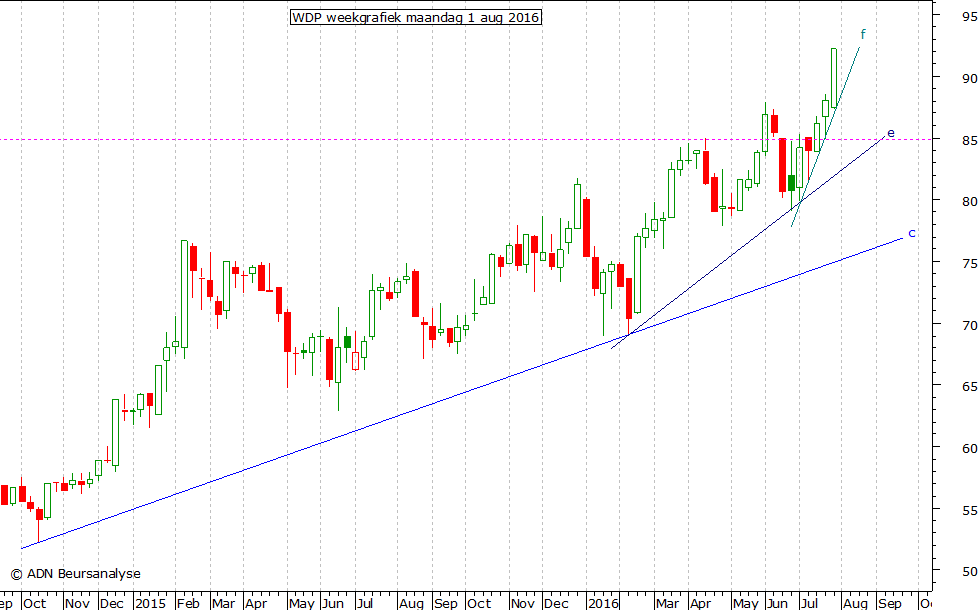
Task: Click price axis label 60
Action: [969, 449]
